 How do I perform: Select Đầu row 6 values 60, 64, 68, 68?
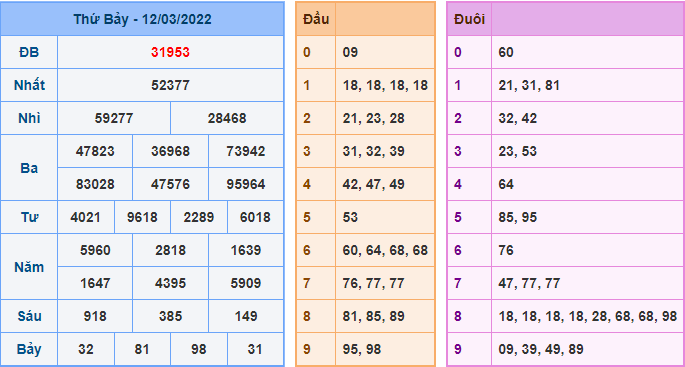385,250
